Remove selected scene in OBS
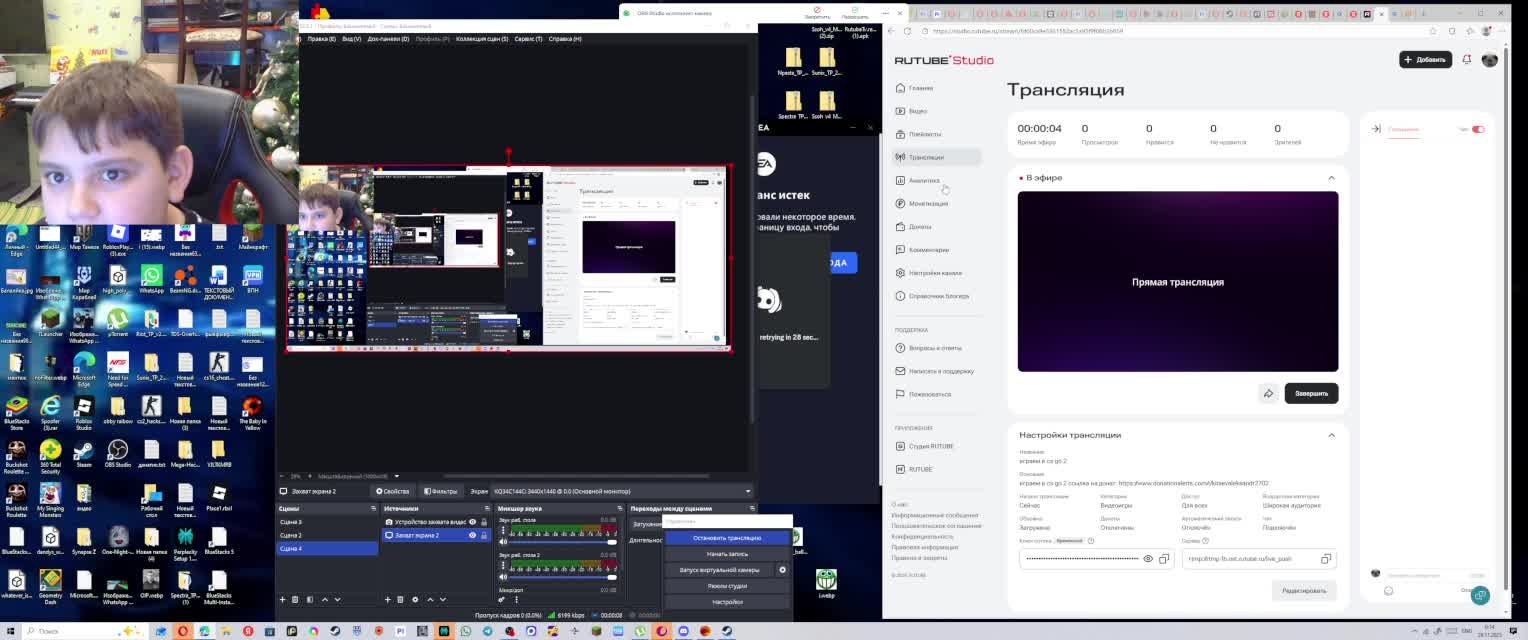Viewport: 1528px width, 640px height. point(295,599)
